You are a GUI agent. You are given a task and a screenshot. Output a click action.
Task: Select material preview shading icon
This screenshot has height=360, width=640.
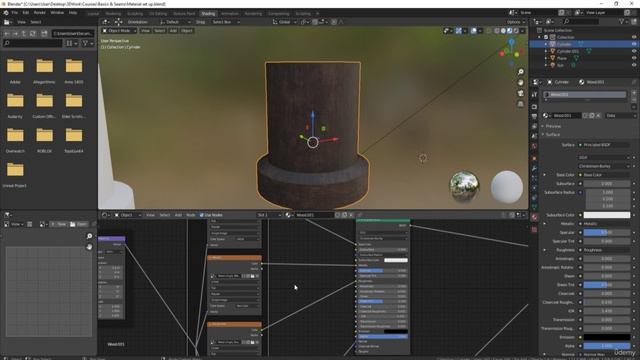pyautogui.click(x=509, y=31)
